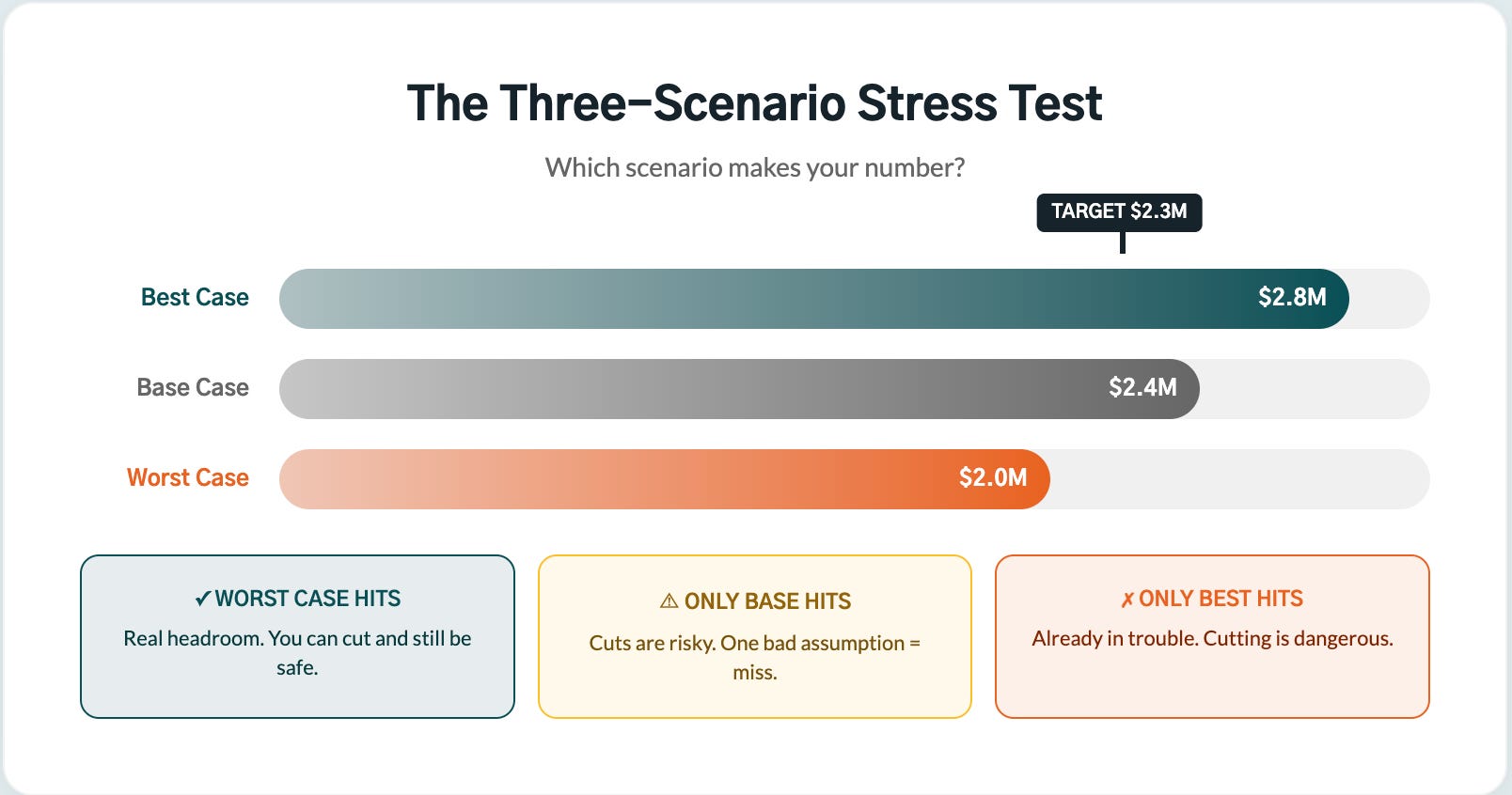This screenshot has height=795, width=1512.
Task: Click the warning triangle icon before ONLY BASE HITS
Action: click(669, 600)
